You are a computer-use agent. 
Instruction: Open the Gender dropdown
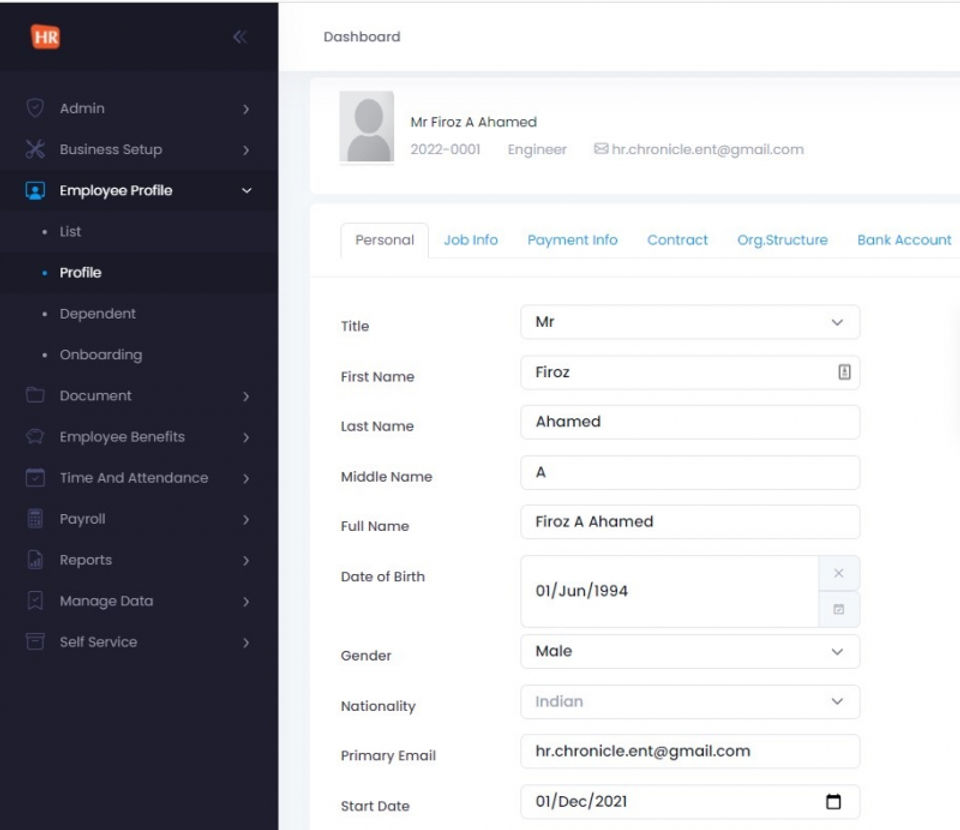(x=690, y=651)
